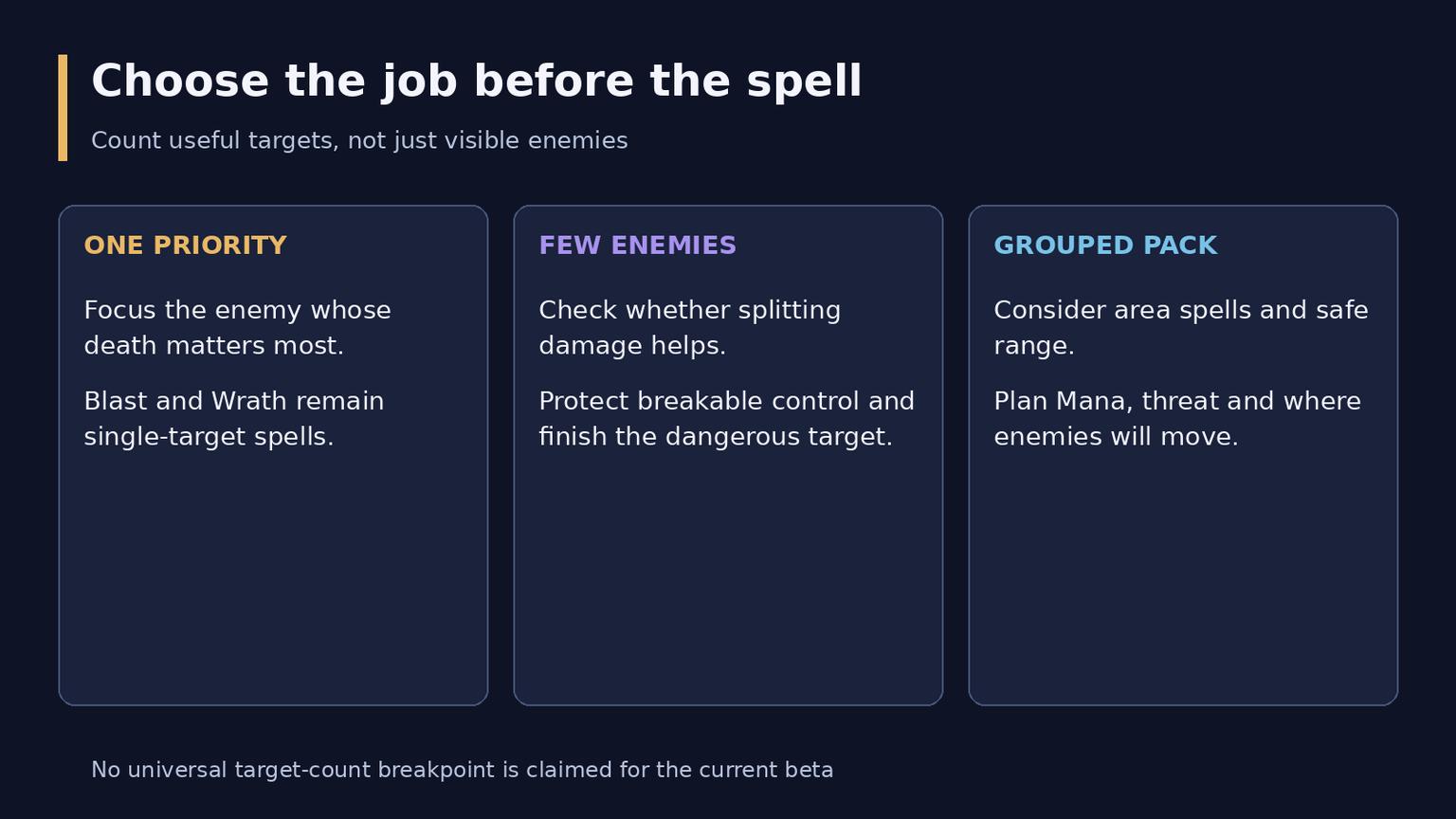Click the FEW ENEMIES card heading

click(x=637, y=246)
